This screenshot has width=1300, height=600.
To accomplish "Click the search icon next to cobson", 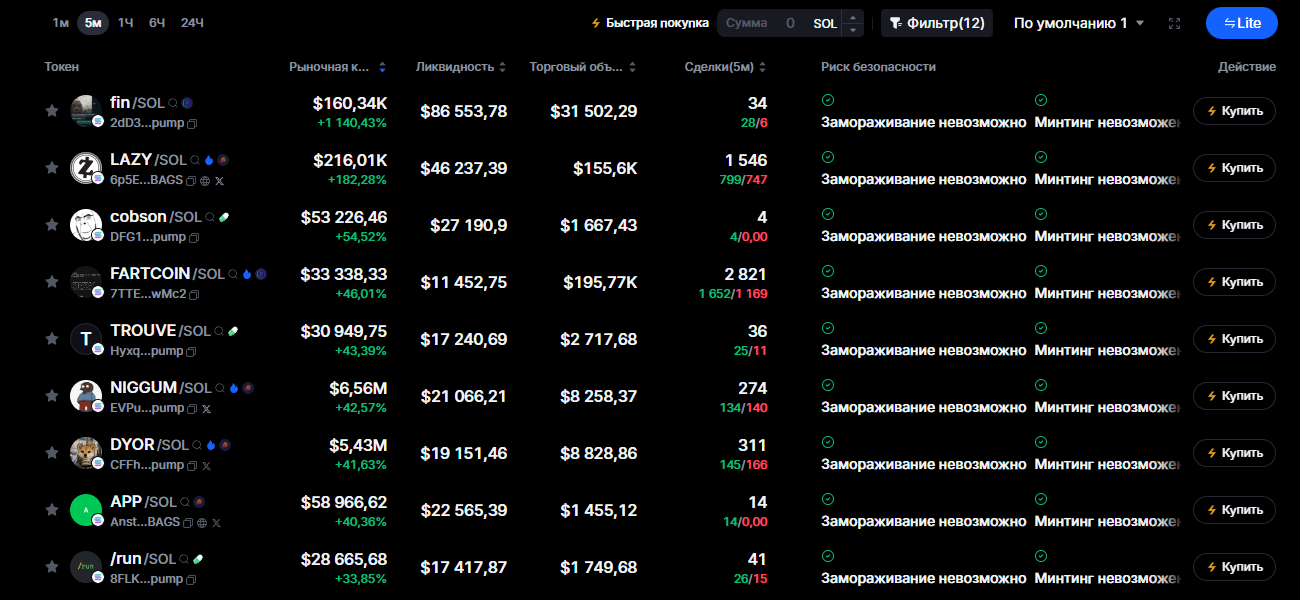I will pos(210,217).
